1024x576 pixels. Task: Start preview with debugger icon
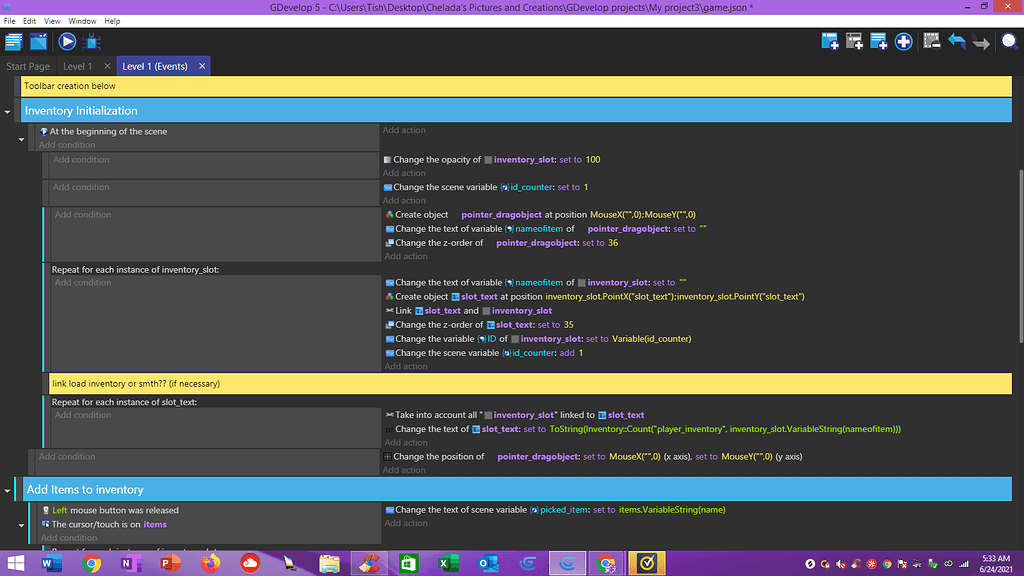(93, 41)
